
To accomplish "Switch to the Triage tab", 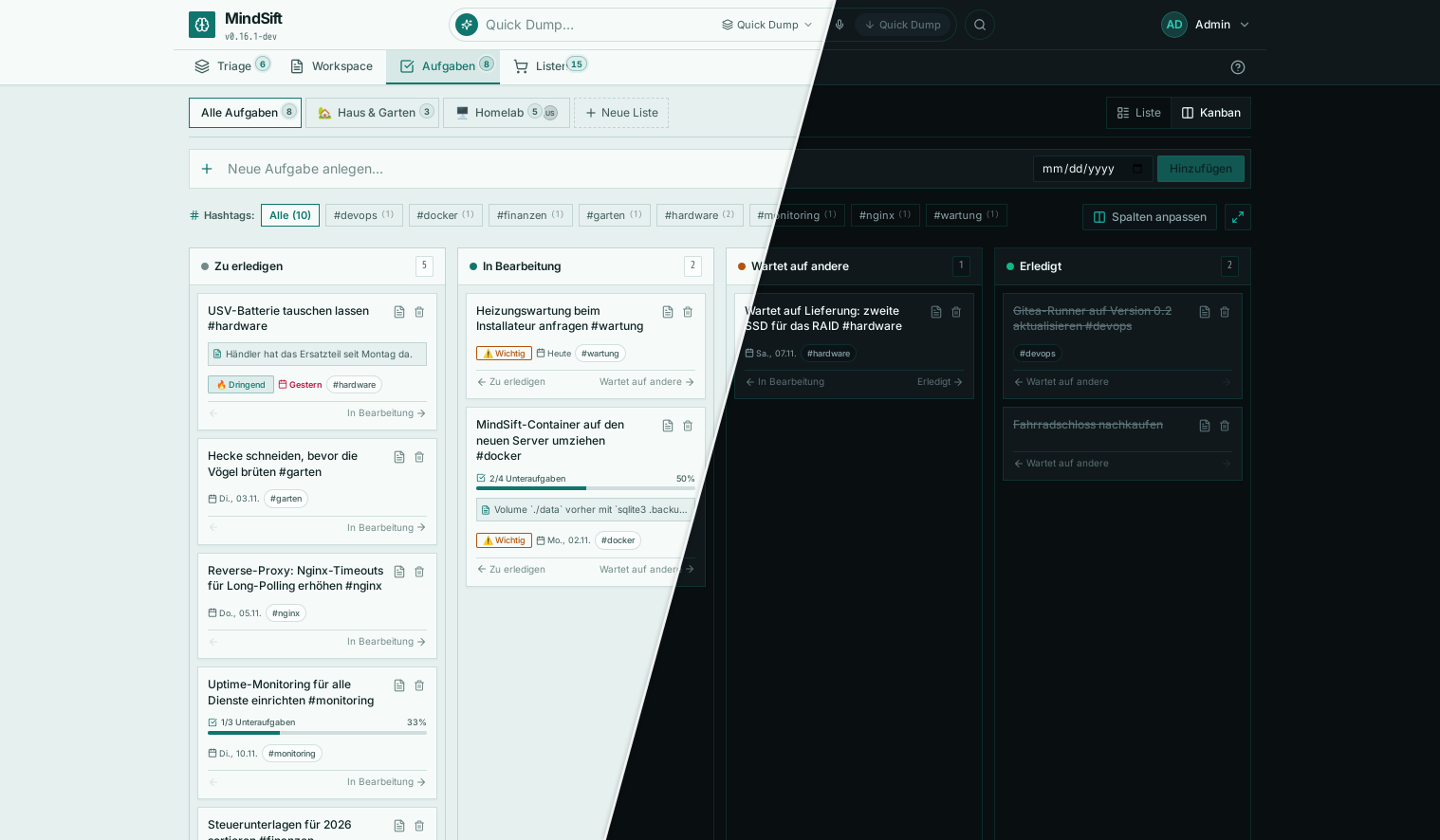I will coord(232,65).
